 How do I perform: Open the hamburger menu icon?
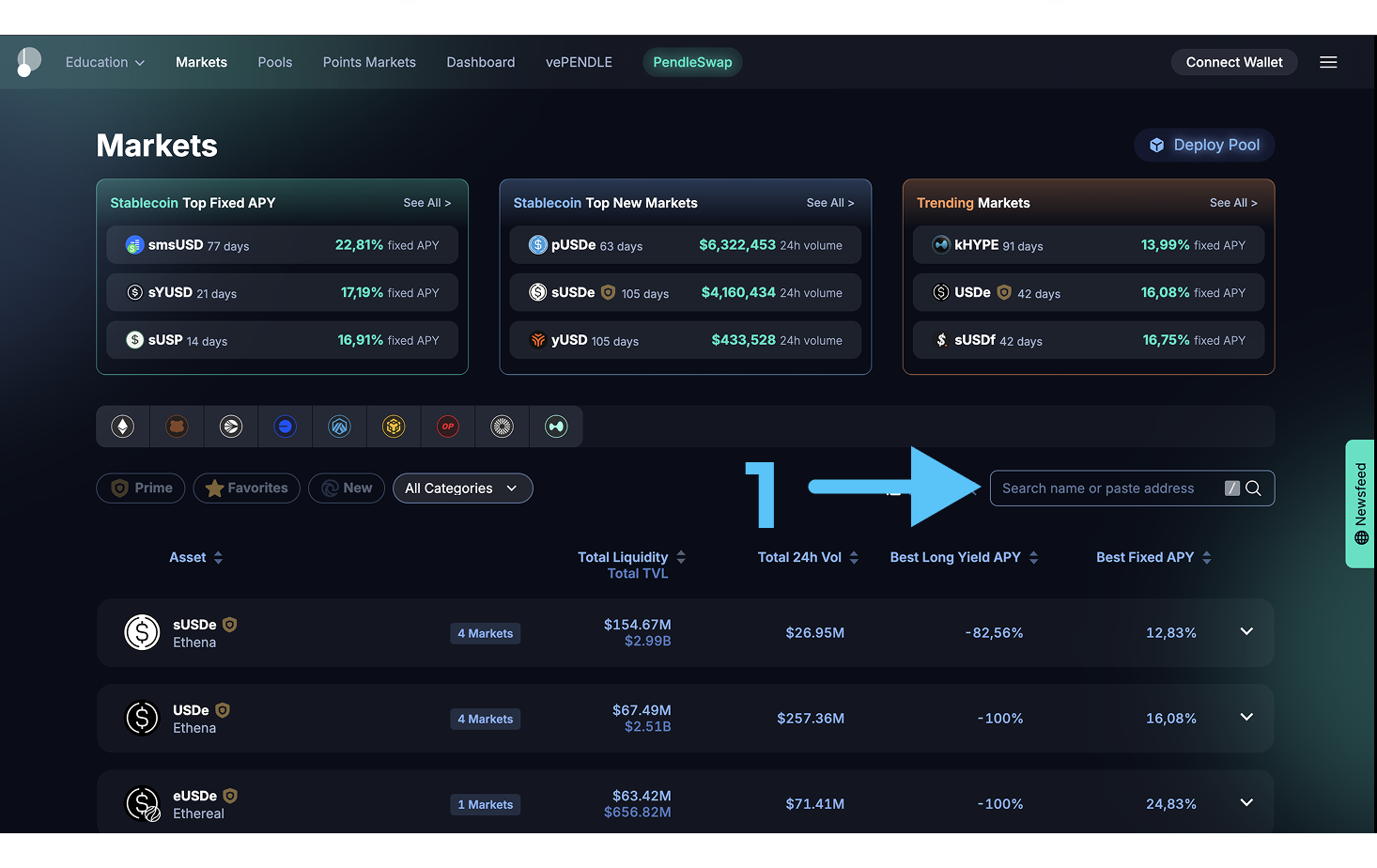click(1328, 62)
